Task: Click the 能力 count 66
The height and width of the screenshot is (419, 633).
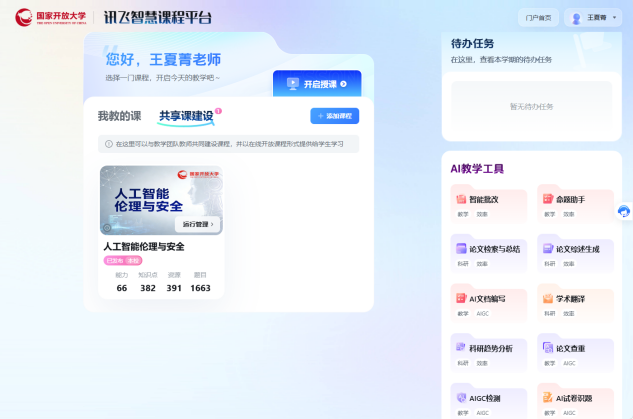Action: 122,288
